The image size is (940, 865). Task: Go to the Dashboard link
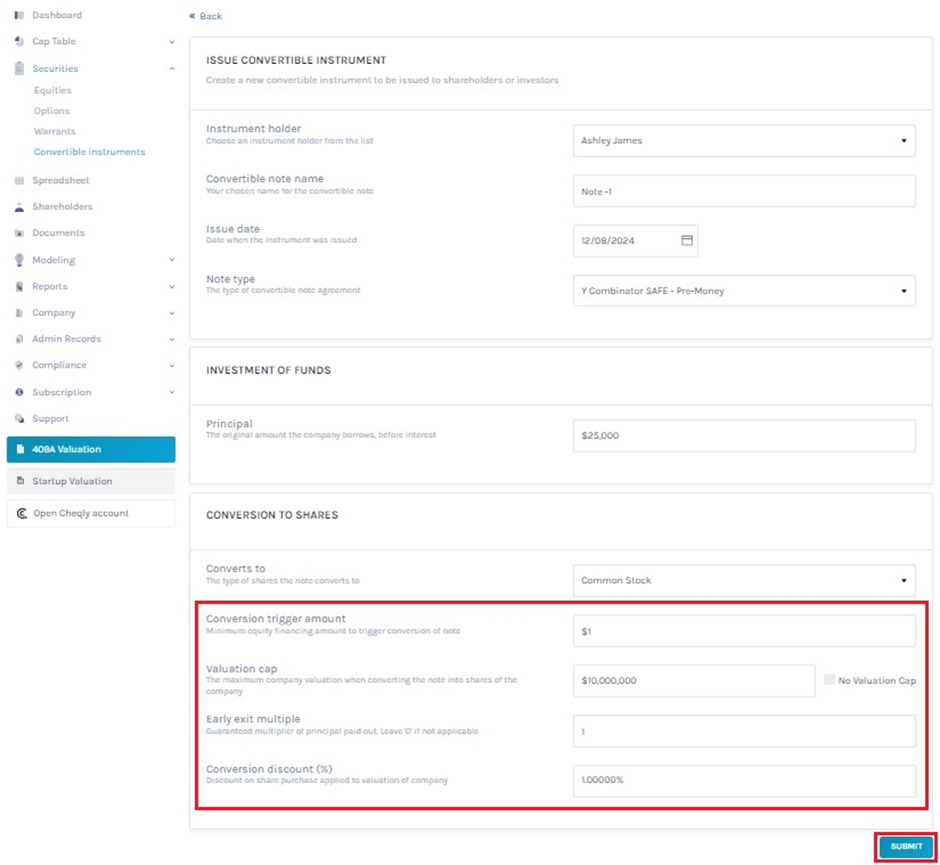click(x=57, y=15)
